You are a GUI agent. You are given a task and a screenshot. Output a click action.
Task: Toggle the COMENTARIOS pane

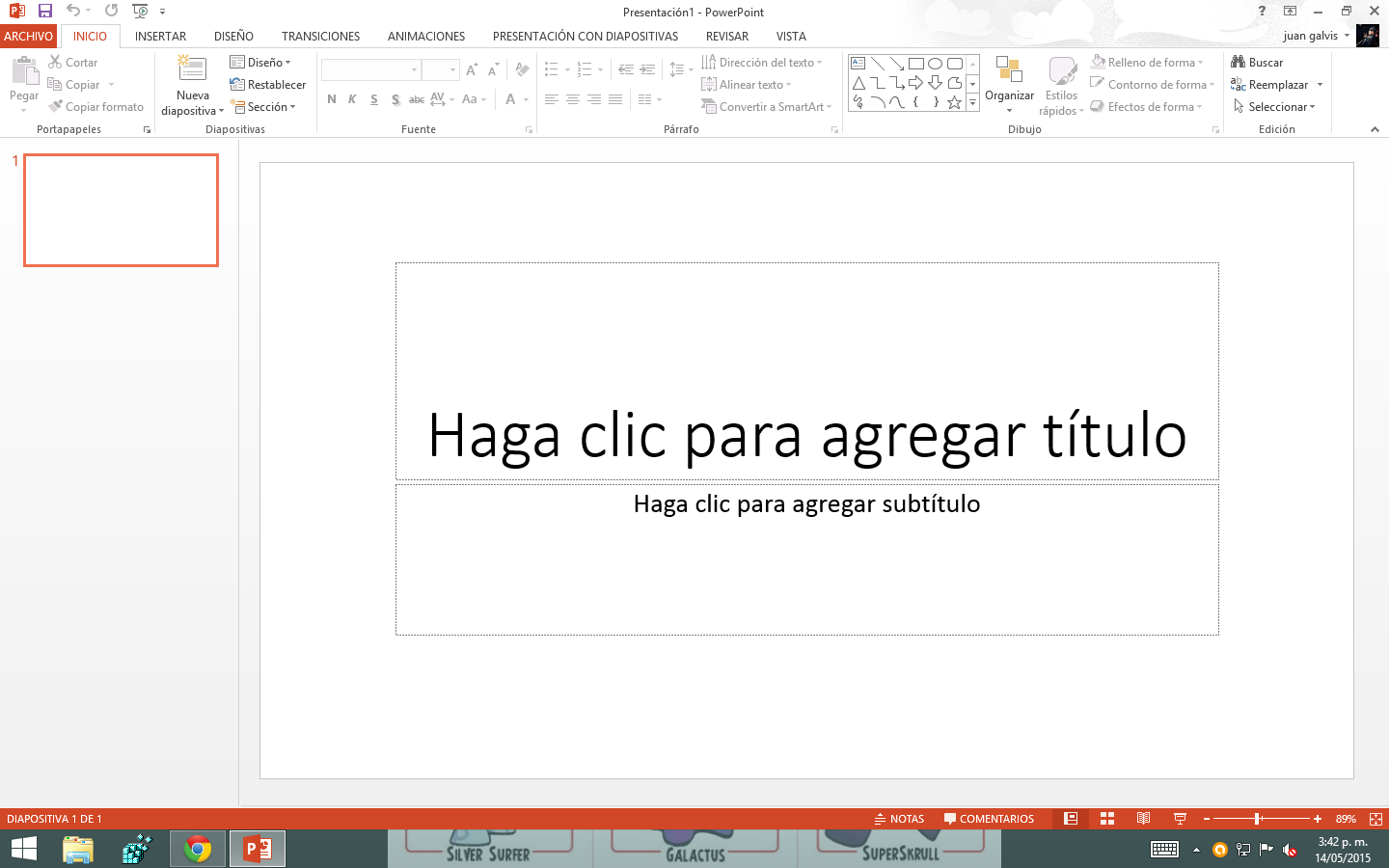click(x=989, y=819)
